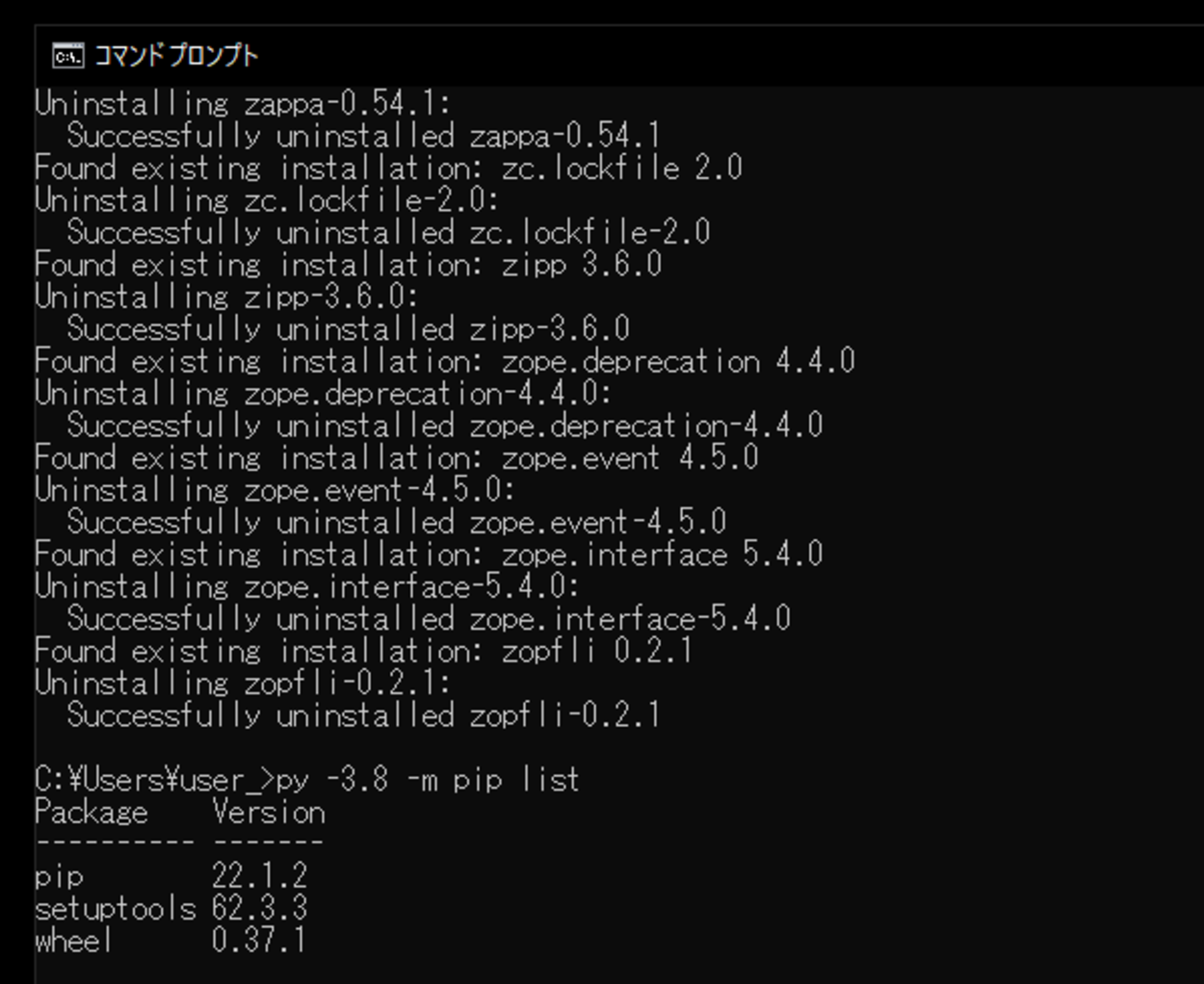
Task: Click 'Uninstalling zope.interface-5.4.0:' line
Action: [x=307, y=586]
